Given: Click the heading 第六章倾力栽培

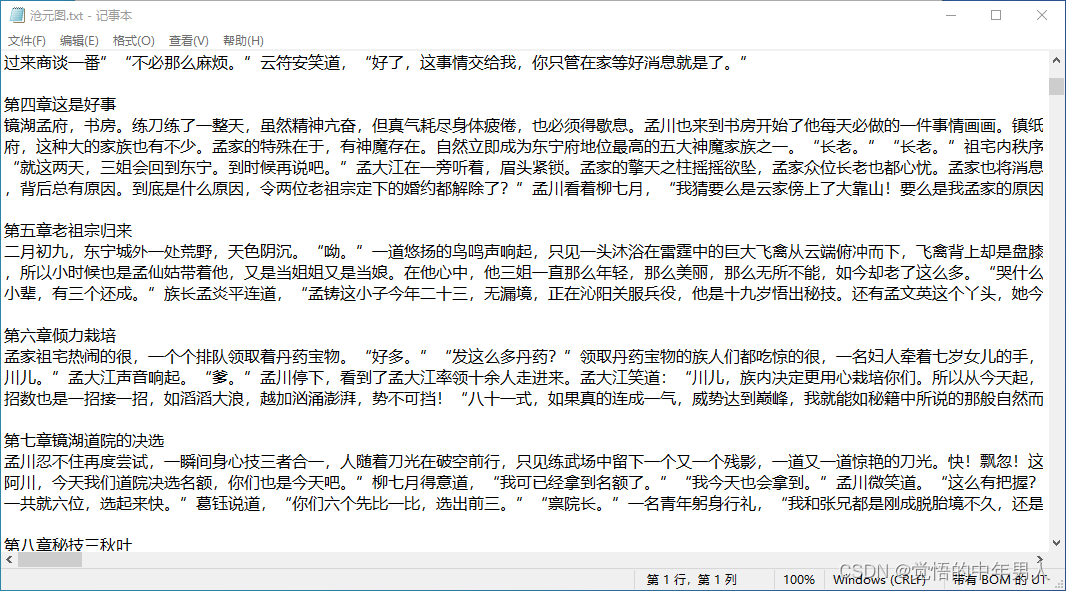Looking at the screenshot, I should coord(61,336).
